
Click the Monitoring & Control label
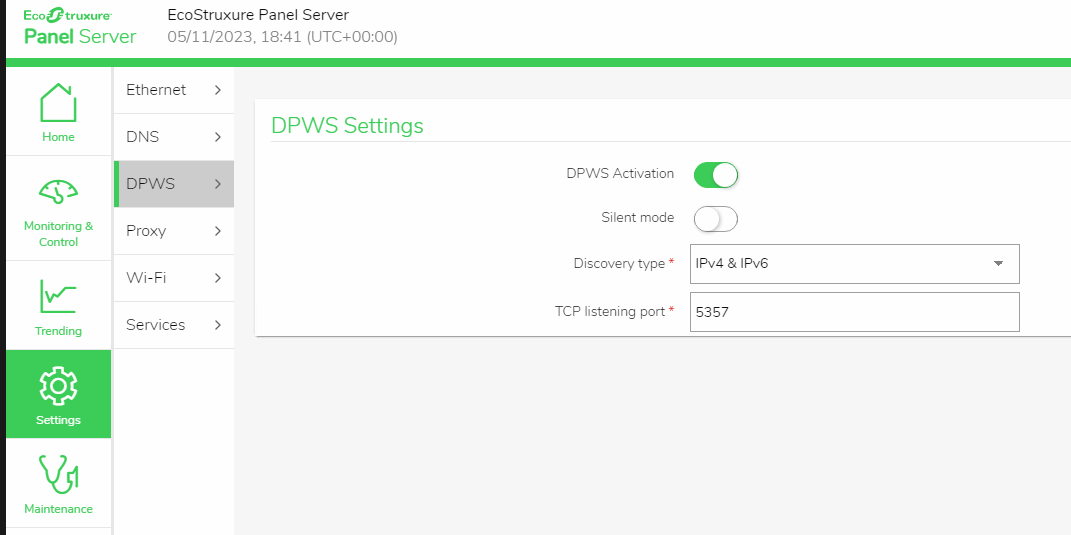coord(58,234)
